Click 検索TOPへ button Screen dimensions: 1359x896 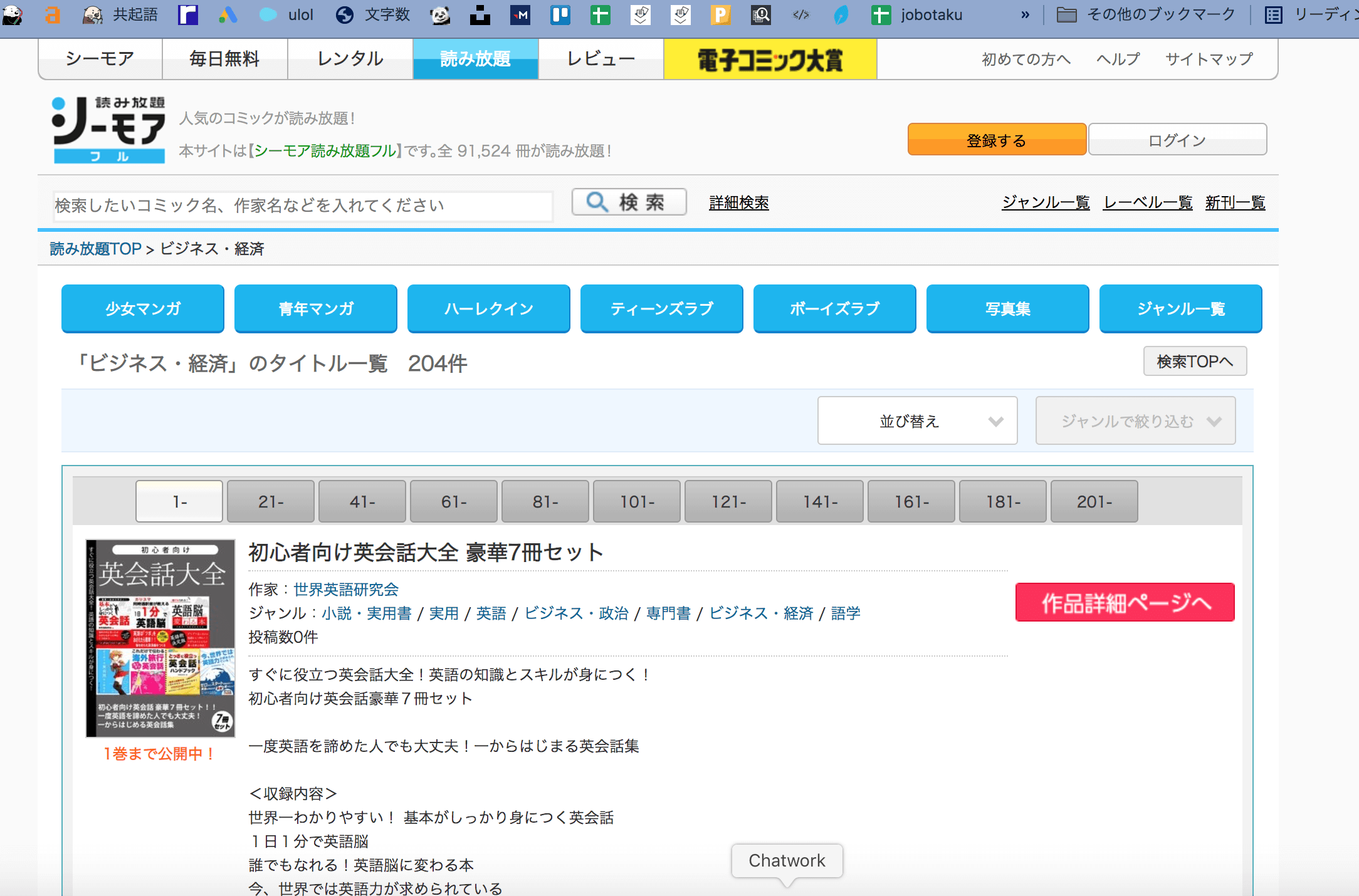1195,362
